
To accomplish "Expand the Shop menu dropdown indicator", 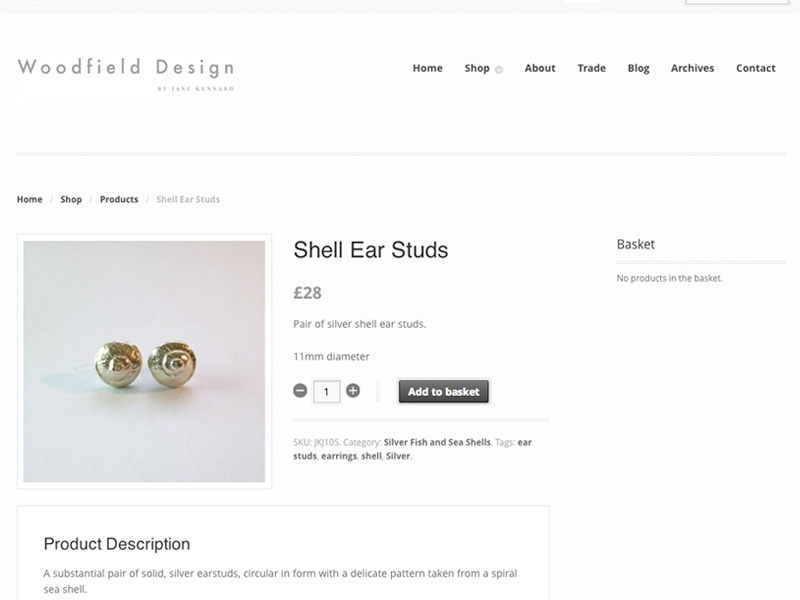I will [x=498, y=70].
